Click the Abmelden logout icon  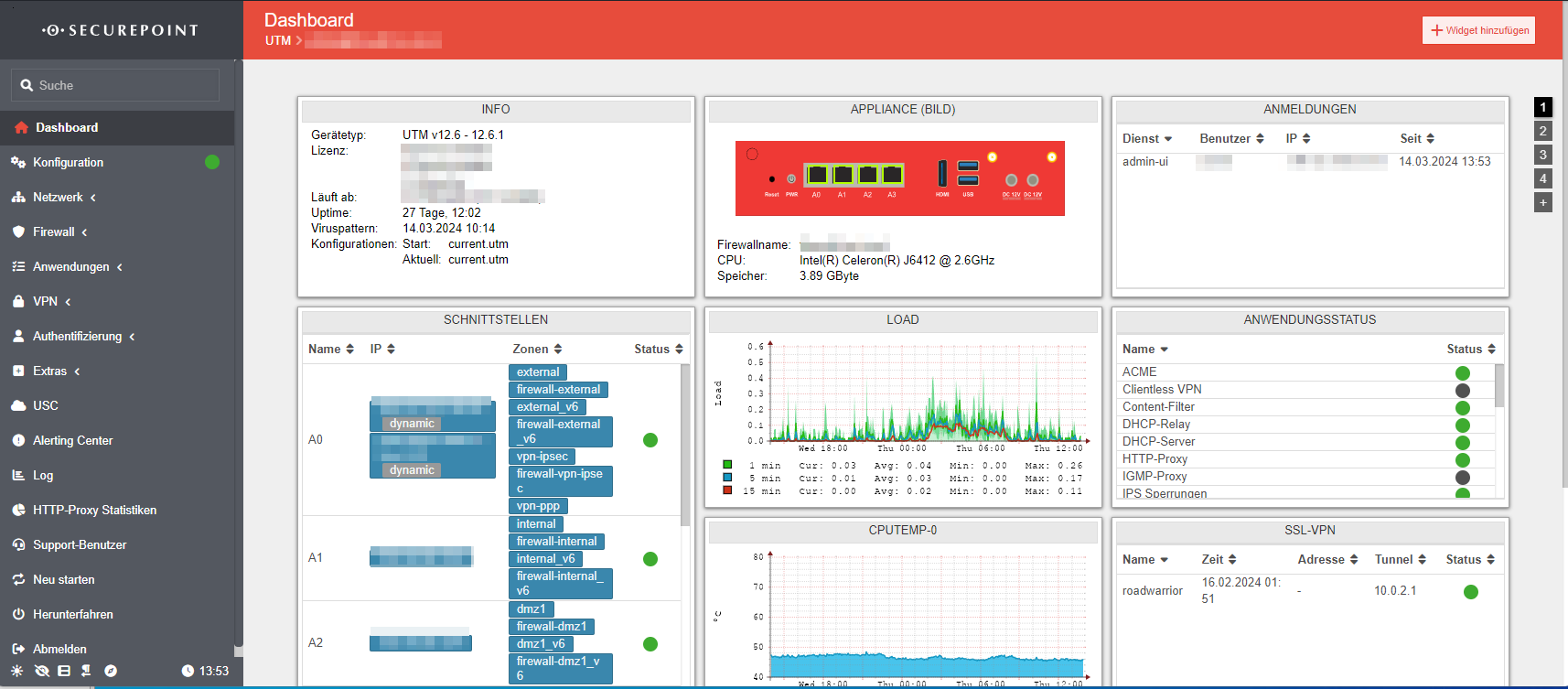18,649
